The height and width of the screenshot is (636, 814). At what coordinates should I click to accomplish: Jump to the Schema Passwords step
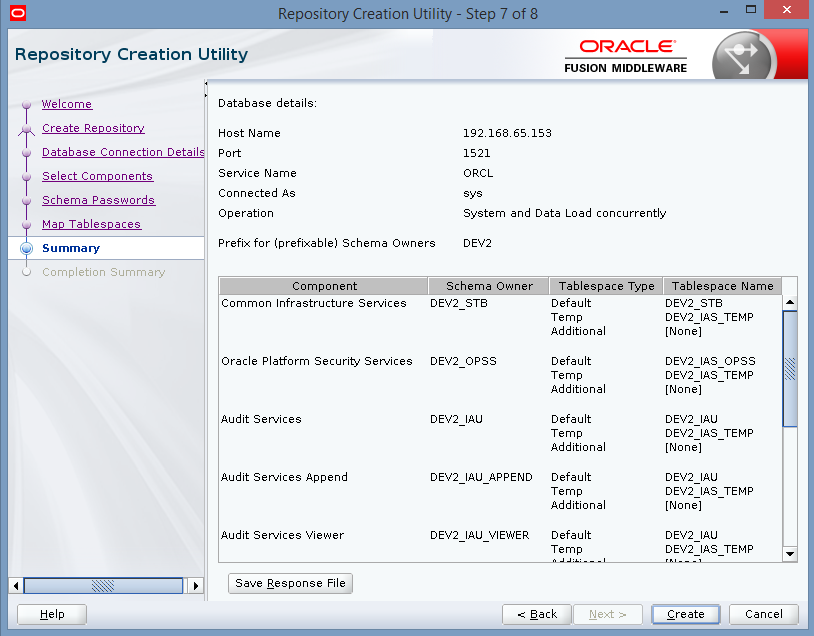(99, 200)
